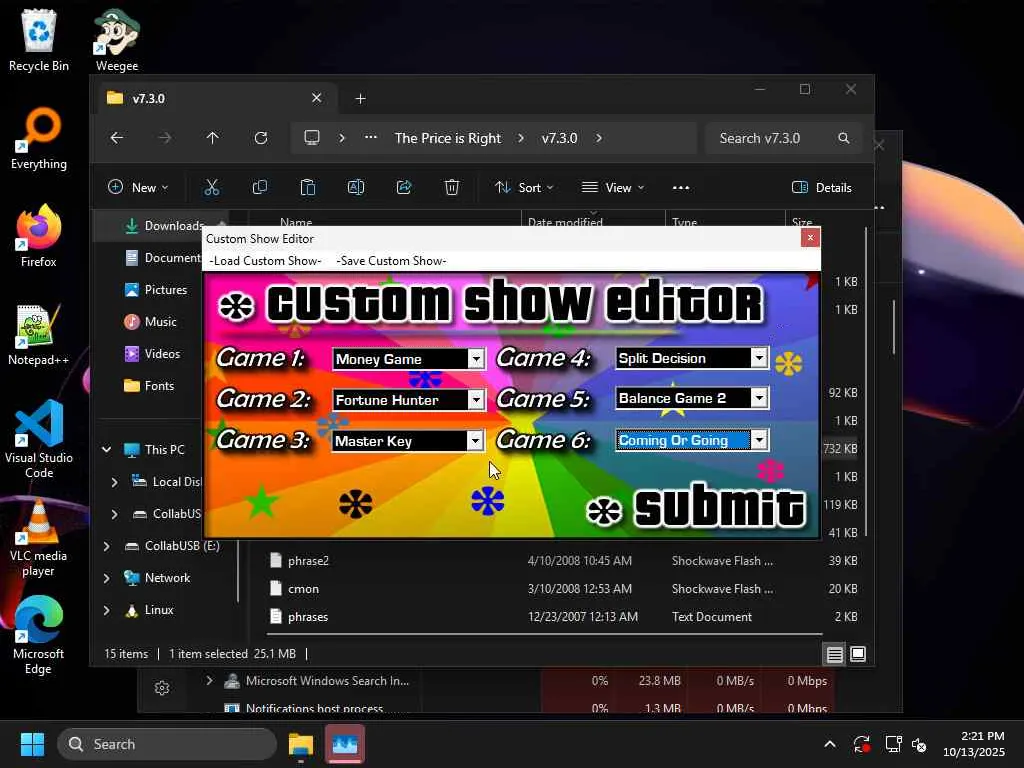Screen dimensions: 1024x768
Task: Open the See more ellipsis in Explorer toolbar
Action: click(x=680, y=187)
